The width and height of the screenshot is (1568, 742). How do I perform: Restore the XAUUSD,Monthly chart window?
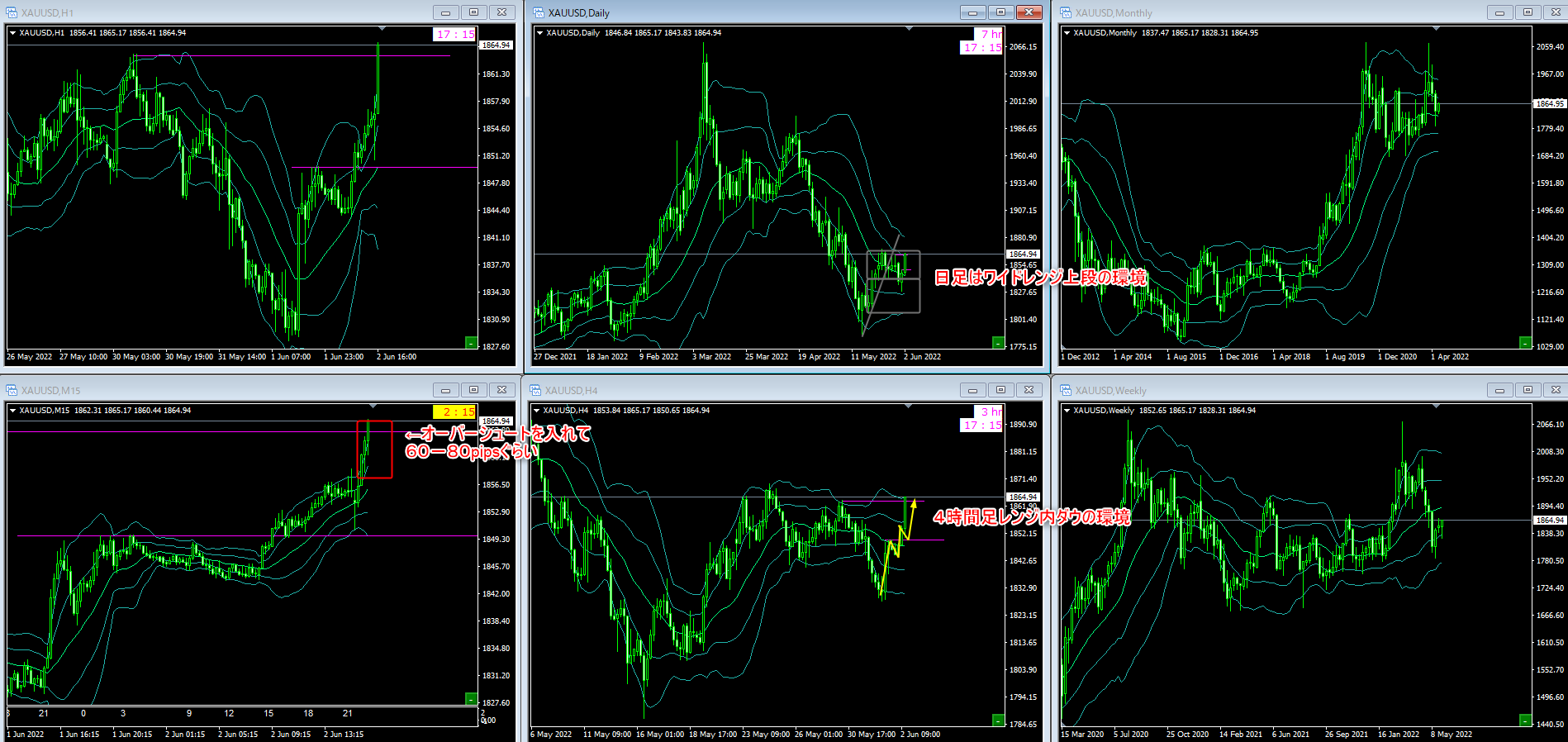[x=1528, y=12]
